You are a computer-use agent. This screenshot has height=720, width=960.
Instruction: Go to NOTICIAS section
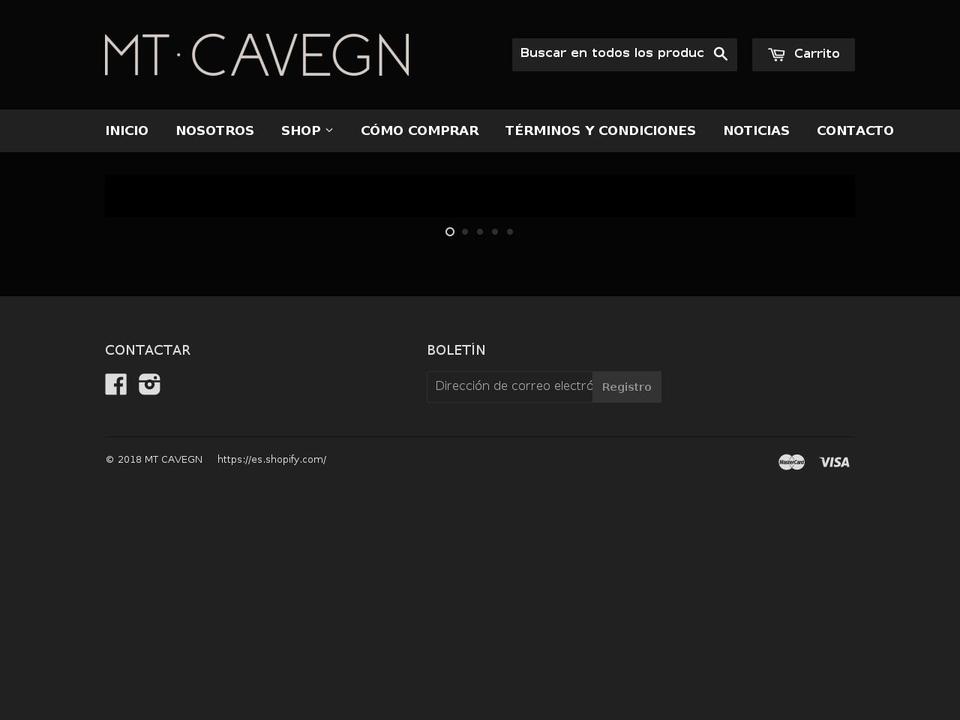tap(756, 130)
